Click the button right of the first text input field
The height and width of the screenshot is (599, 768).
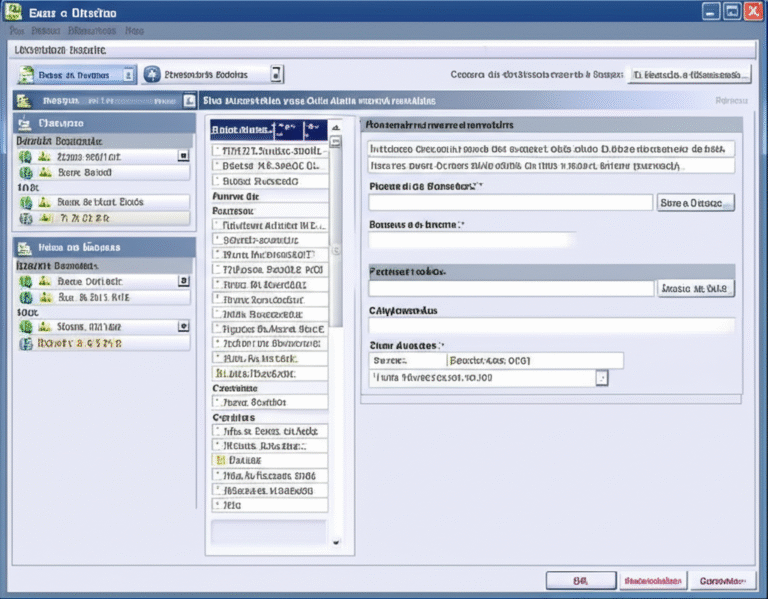coord(695,202)
